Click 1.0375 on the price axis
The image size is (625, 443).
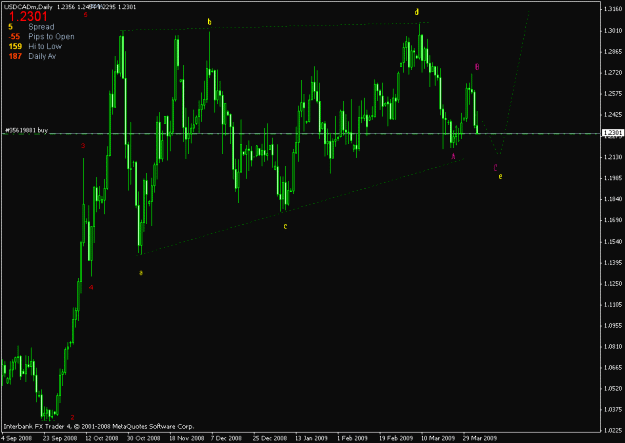613,410
